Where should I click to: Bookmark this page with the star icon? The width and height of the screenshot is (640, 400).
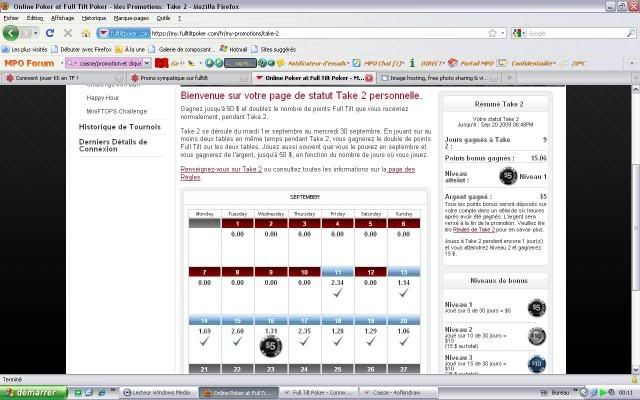click(x=493, y=33)
